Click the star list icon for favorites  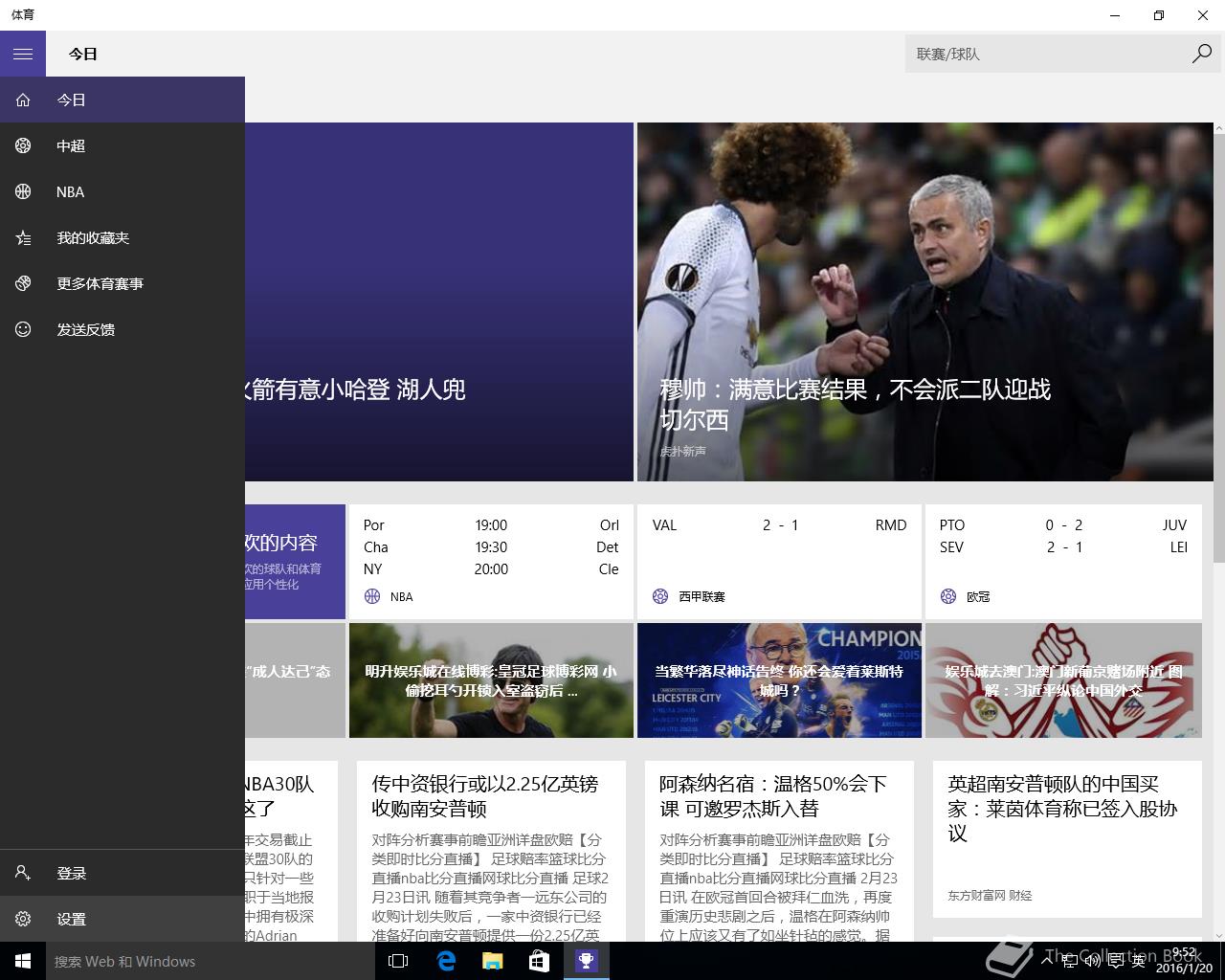coord(23,237)
